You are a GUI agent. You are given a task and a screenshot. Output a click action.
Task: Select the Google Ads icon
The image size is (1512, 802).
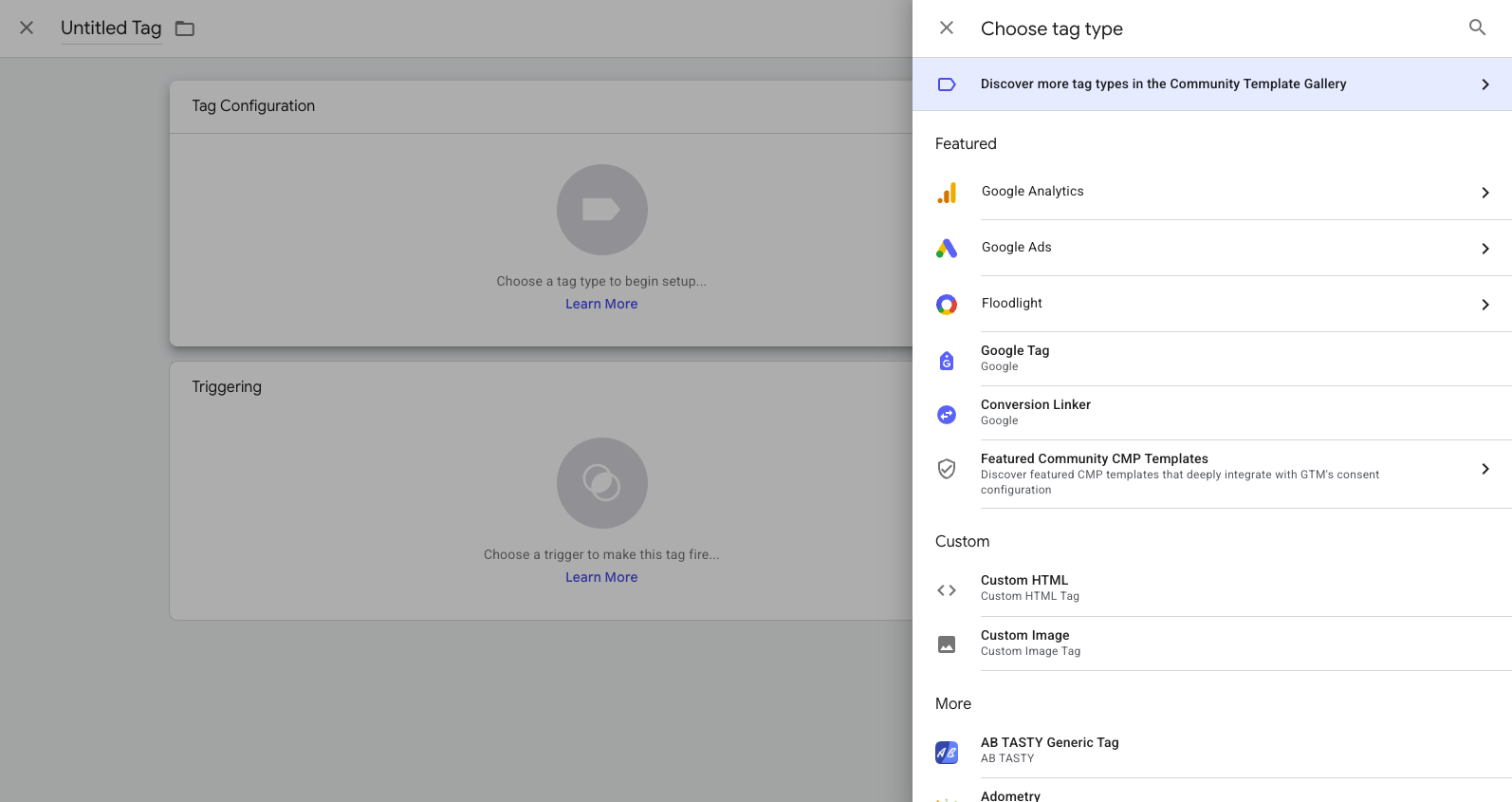point(947,249)
